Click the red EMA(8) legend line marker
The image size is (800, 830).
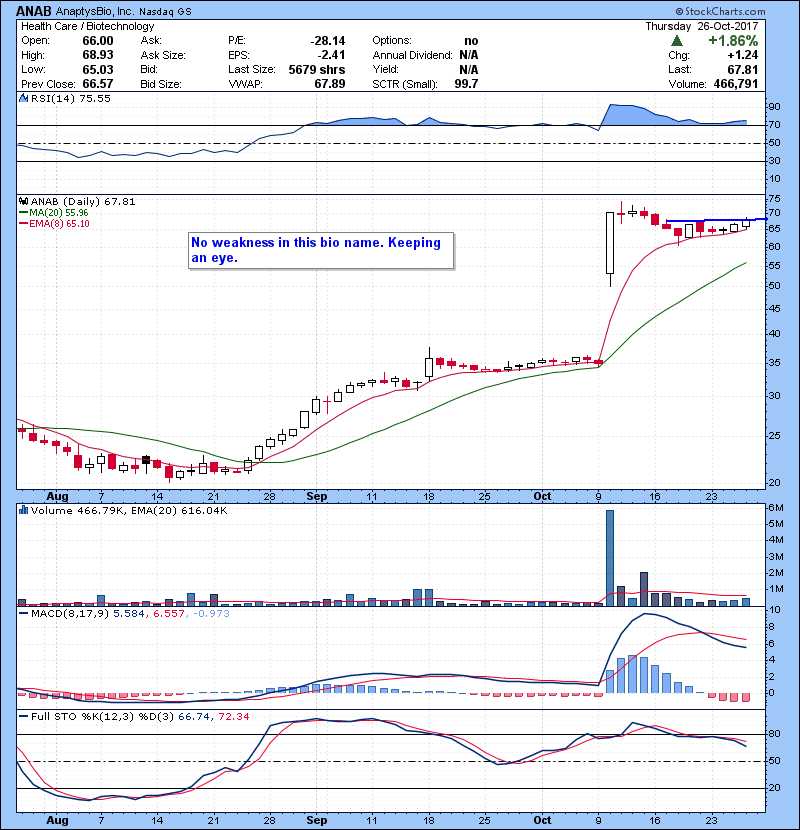[x=23, y=224]
